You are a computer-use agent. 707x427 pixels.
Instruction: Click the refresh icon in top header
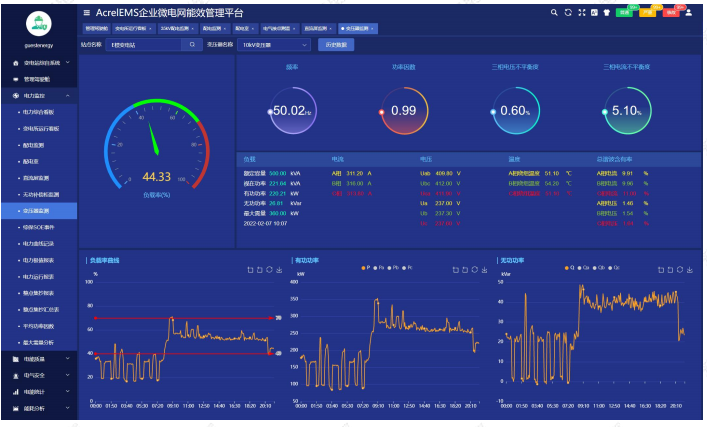pyautogui.click(x=568, y=13)
